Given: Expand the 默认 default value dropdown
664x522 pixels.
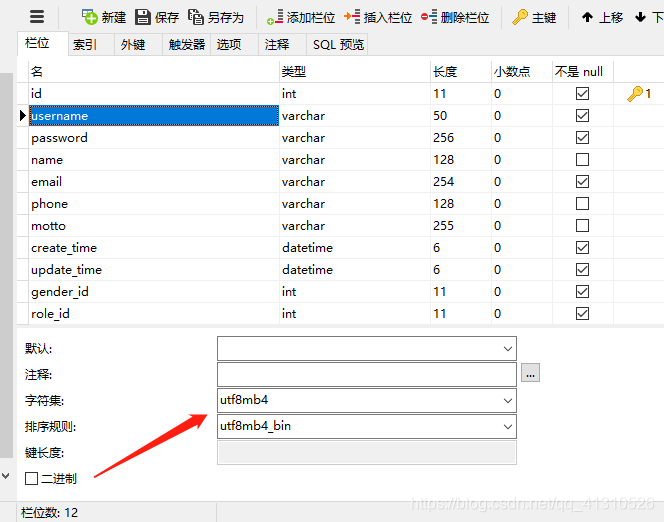Looking at the screenshot, I should (508, 349).
